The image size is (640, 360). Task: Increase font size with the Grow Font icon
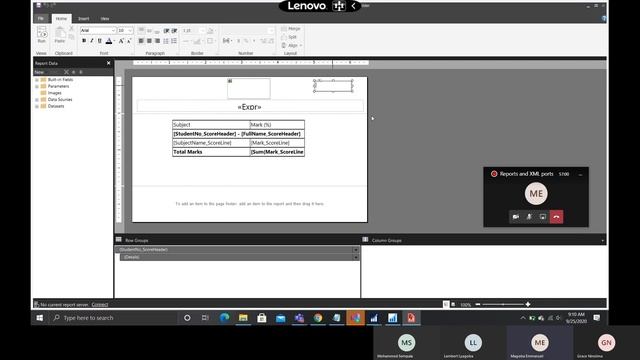(121, 41)
